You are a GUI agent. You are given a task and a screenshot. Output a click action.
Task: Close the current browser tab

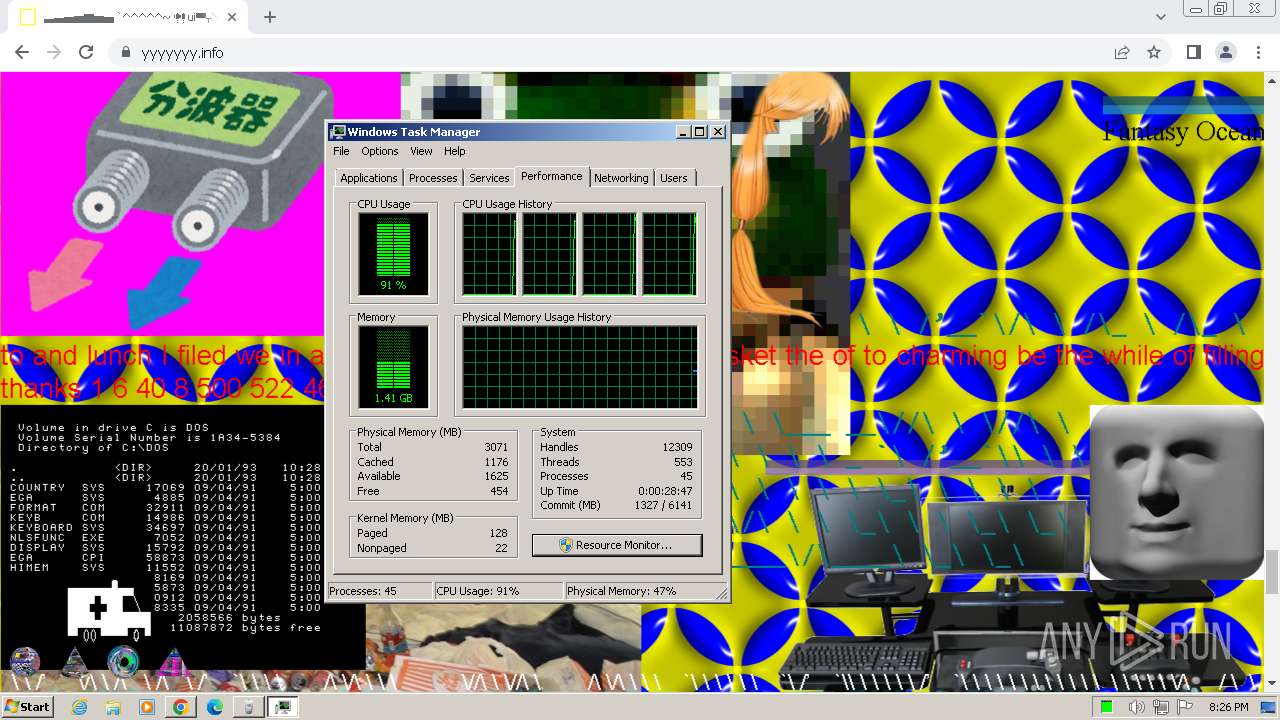tap(232, 17)
